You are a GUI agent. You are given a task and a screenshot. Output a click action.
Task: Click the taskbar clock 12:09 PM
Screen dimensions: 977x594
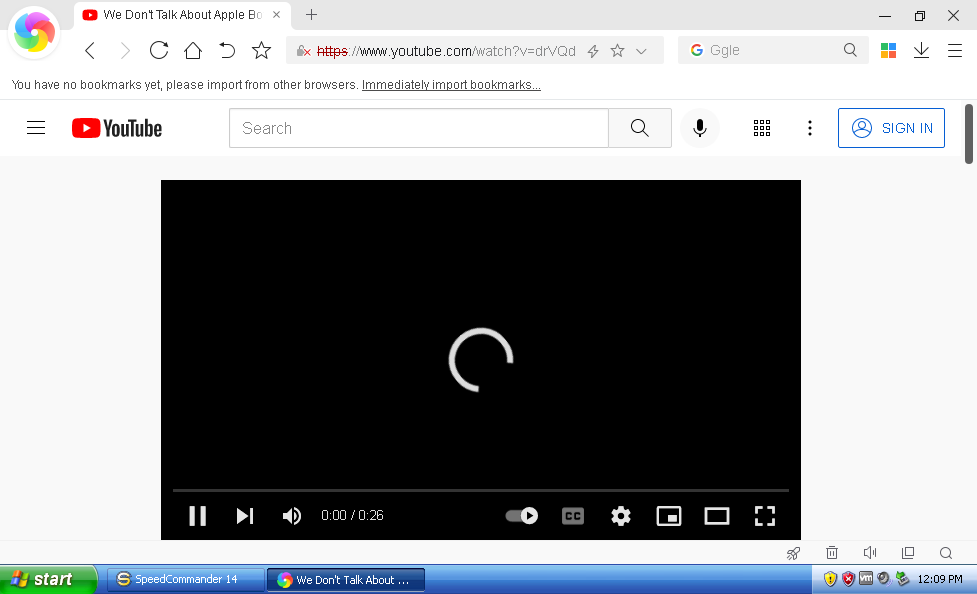point(940,579)
